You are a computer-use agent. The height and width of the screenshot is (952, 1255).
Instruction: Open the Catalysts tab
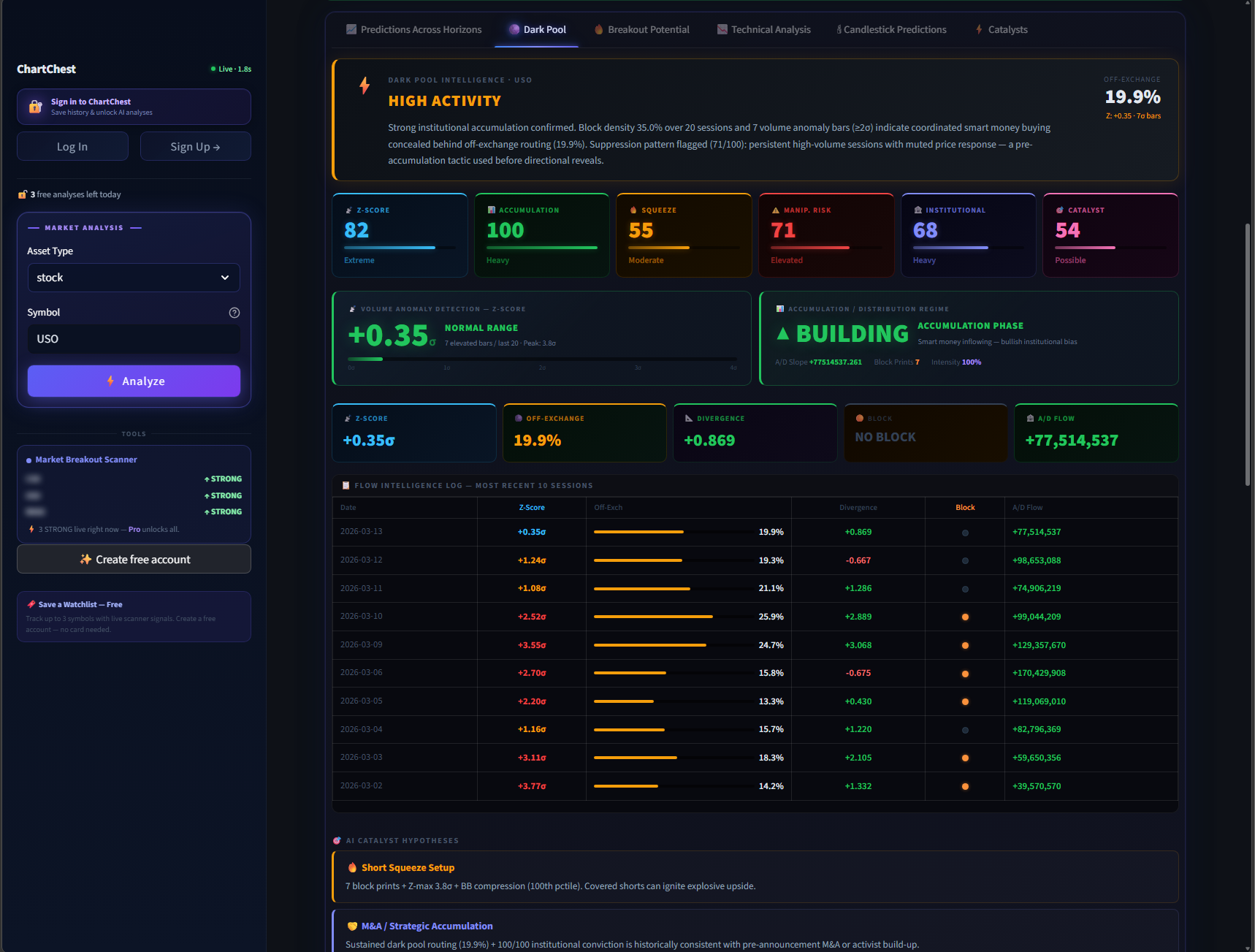coord(1001,29)
